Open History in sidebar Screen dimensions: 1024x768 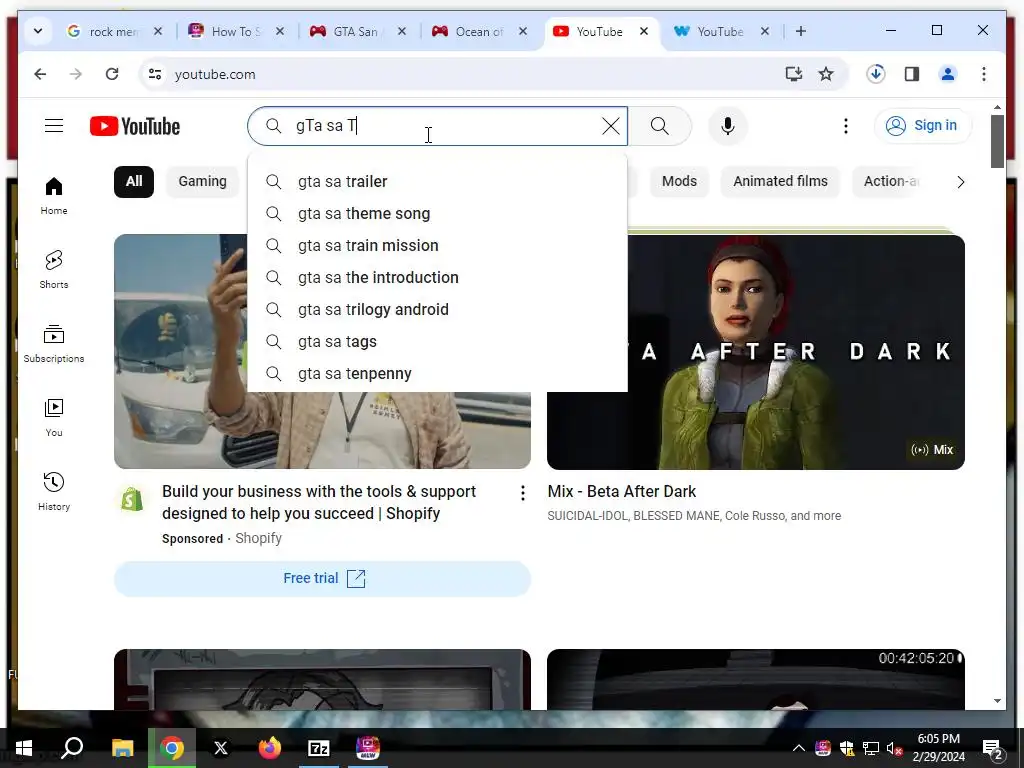click(54, 491)
